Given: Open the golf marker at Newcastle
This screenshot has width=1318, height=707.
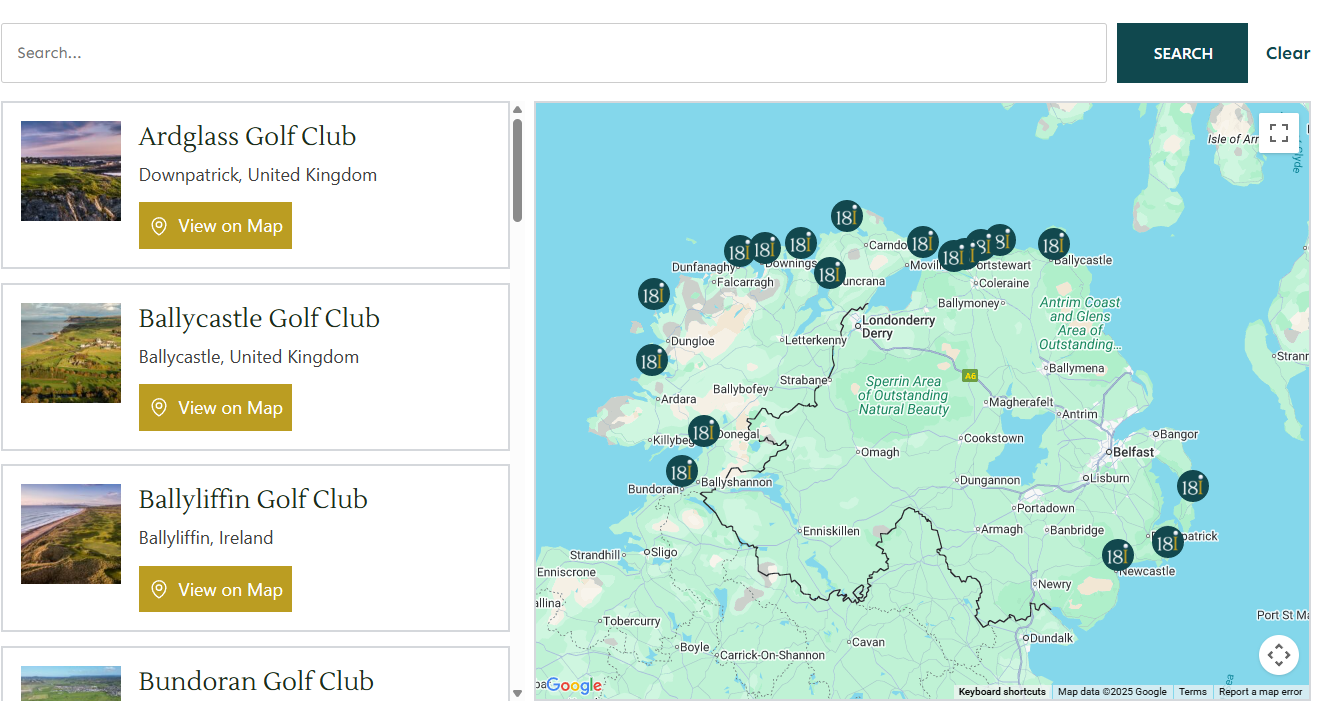Looking at the screenshot, I should coord(1118,555).
